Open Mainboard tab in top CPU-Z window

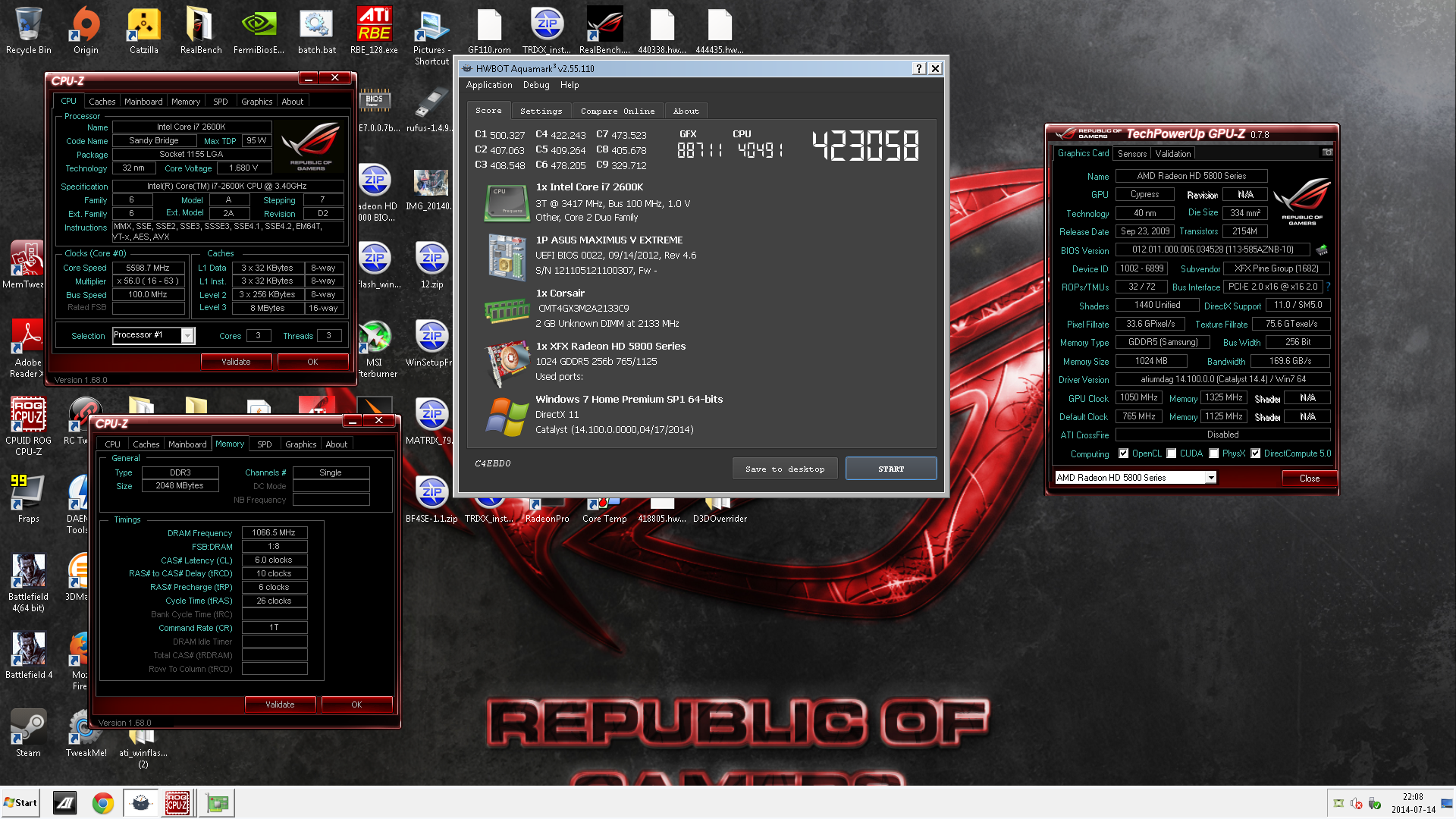coord(143,102)
